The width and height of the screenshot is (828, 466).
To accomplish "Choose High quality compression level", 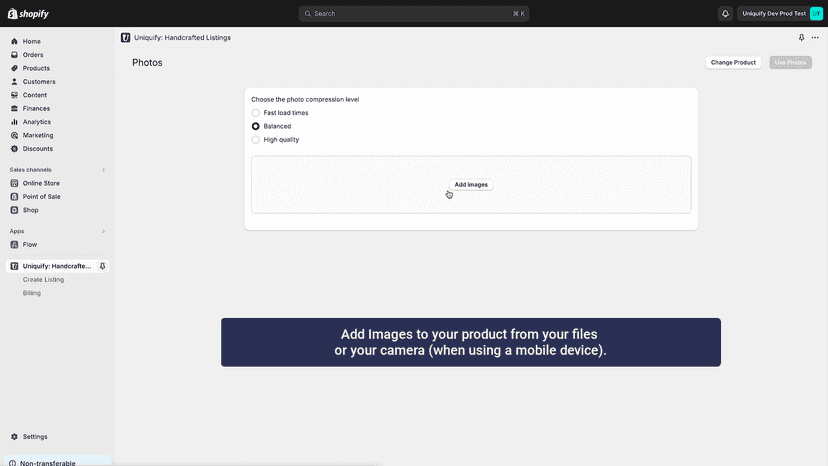I will [x=256, y=140].
